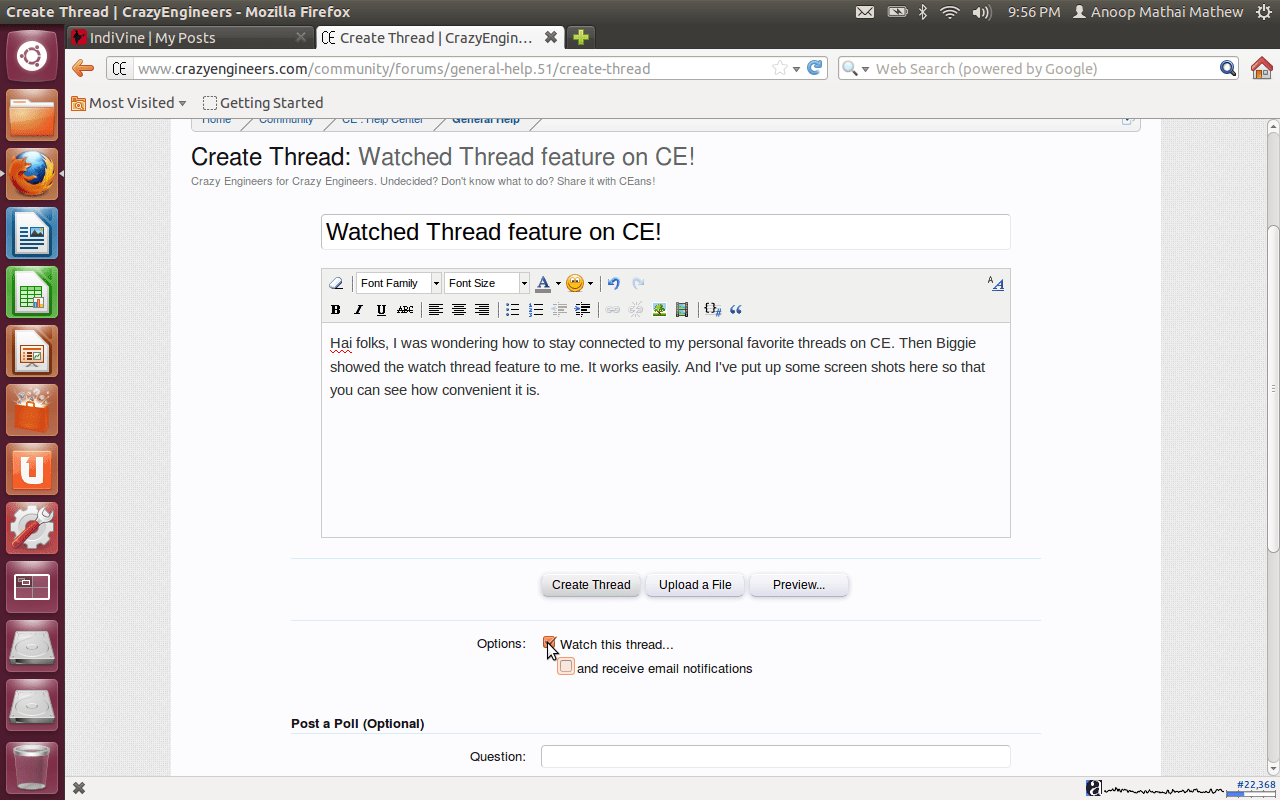Open system power cog menu
1280x800 pixels.
coord(1264,12)
